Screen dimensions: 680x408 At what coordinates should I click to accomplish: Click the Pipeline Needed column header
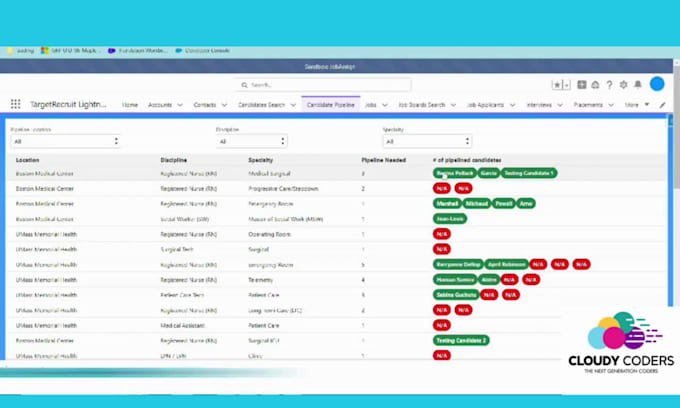point(383,160)
